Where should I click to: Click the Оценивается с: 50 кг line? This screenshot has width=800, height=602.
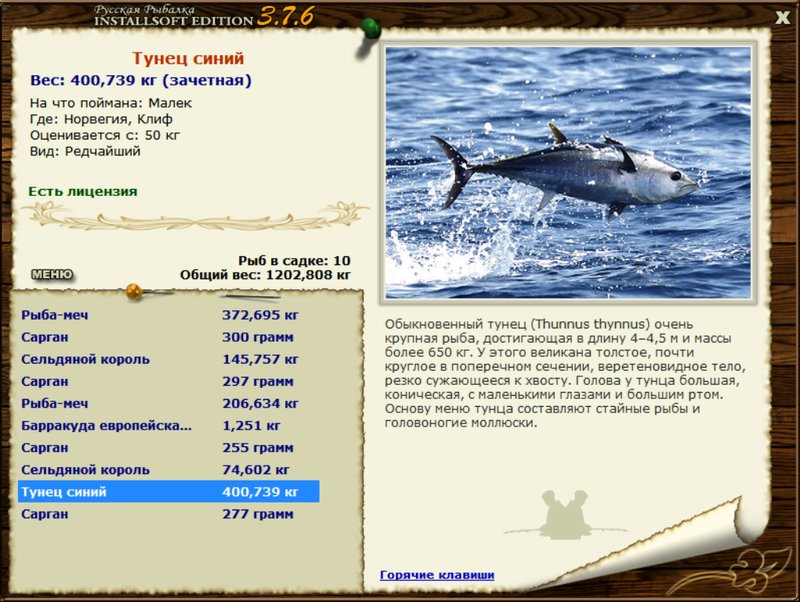coord(105,135)
